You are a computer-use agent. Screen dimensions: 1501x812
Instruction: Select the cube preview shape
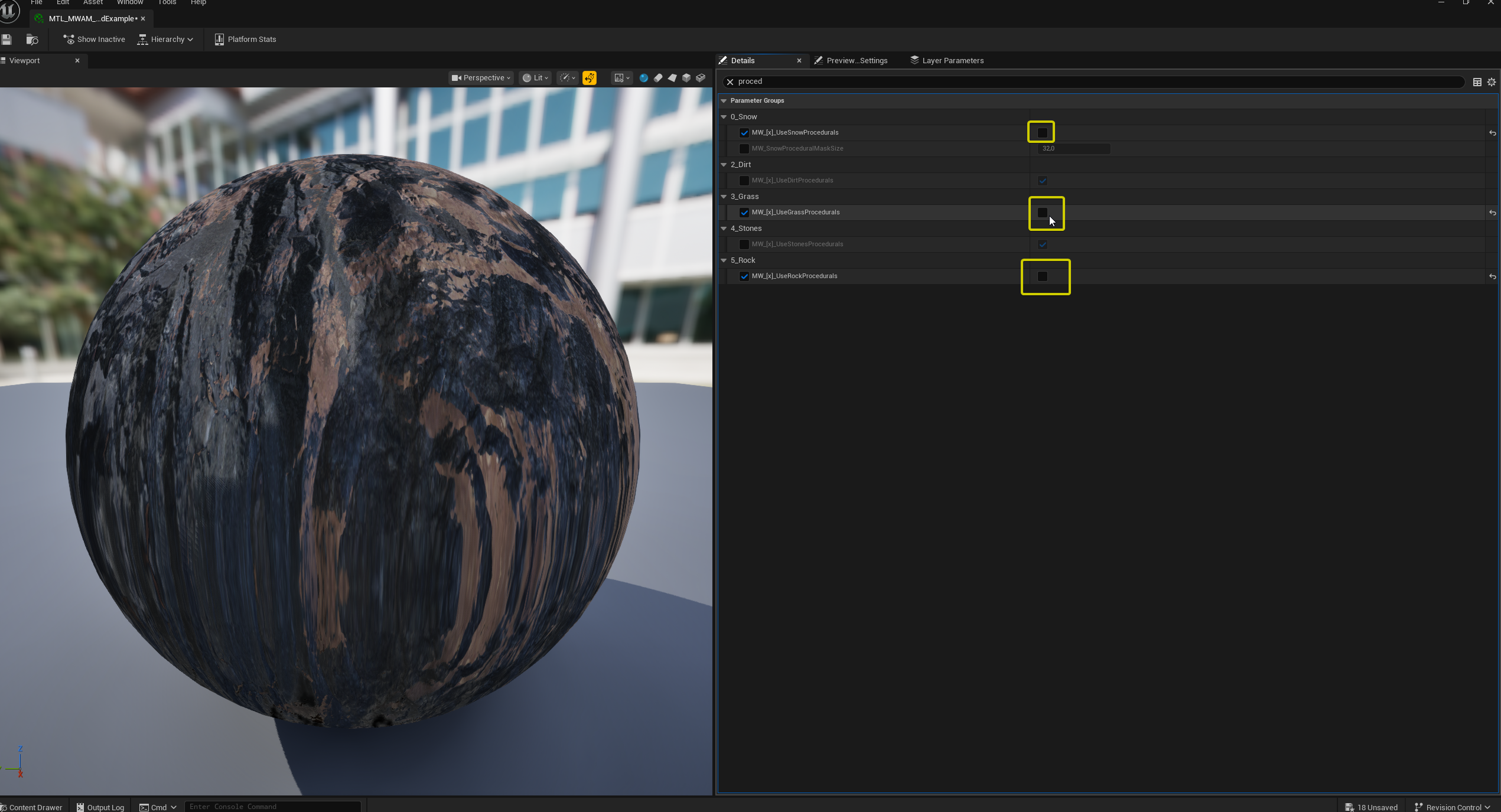point(686,78)
